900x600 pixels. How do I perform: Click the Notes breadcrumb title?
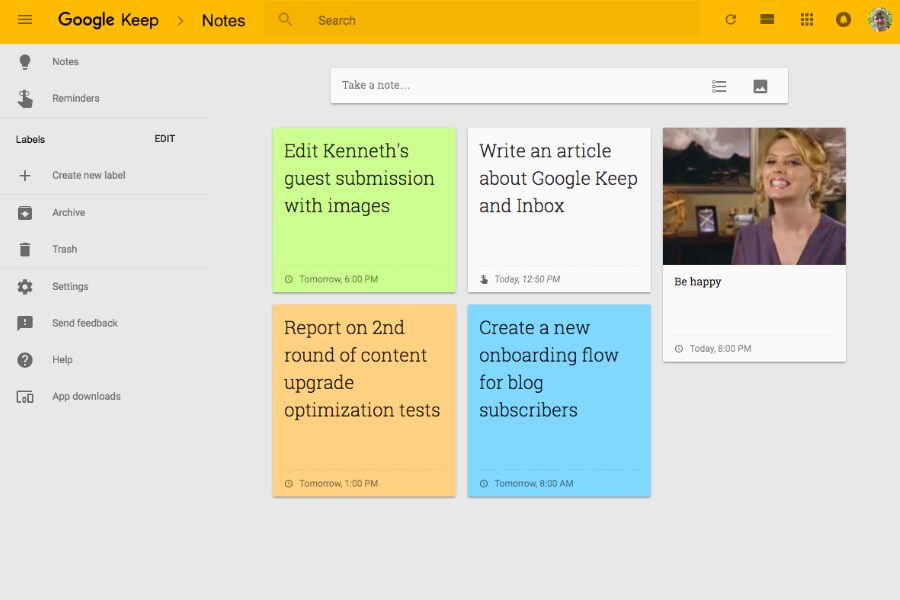223,21
